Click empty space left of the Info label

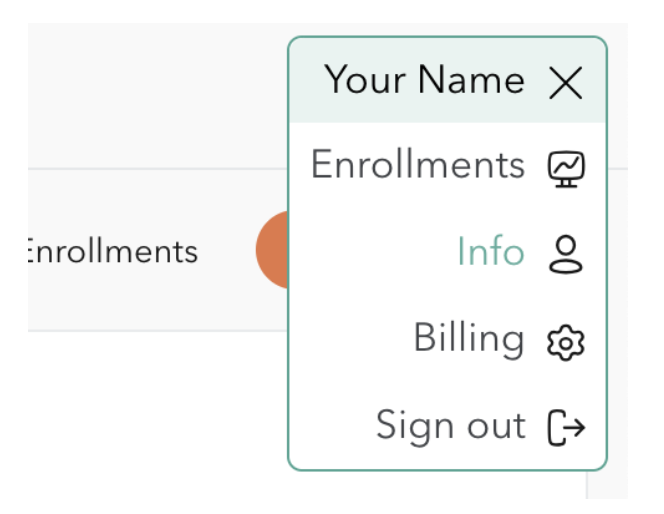click(x=370, y=253)
